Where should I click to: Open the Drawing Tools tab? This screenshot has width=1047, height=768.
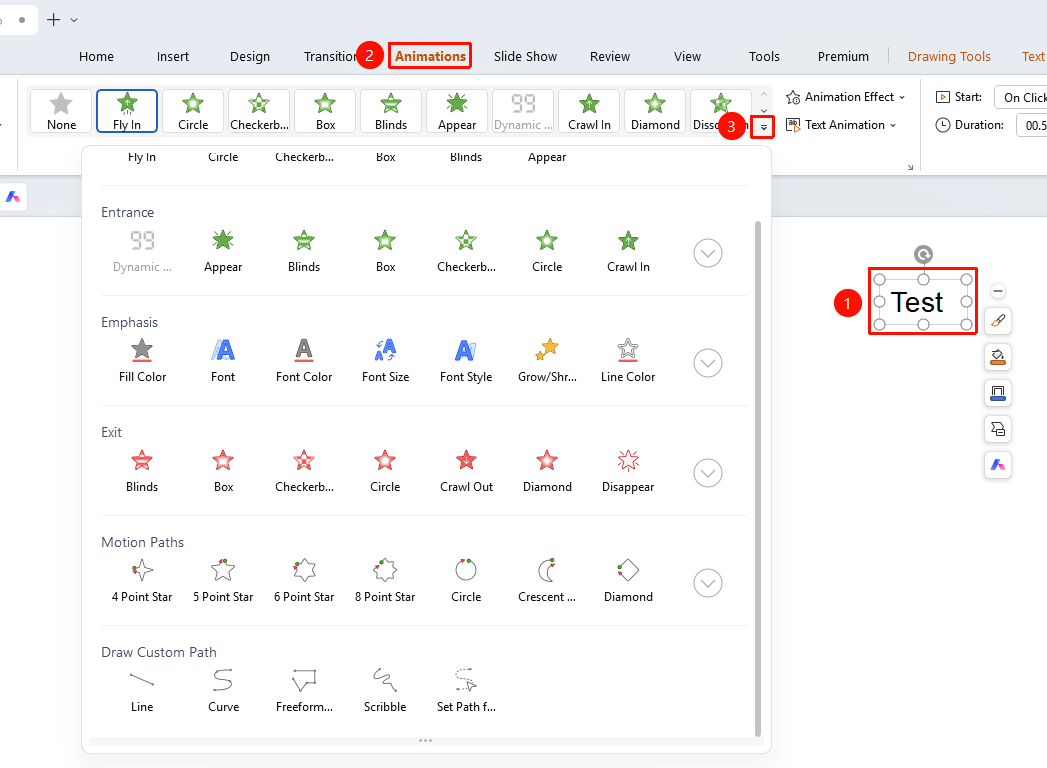(x=949, y=57)
